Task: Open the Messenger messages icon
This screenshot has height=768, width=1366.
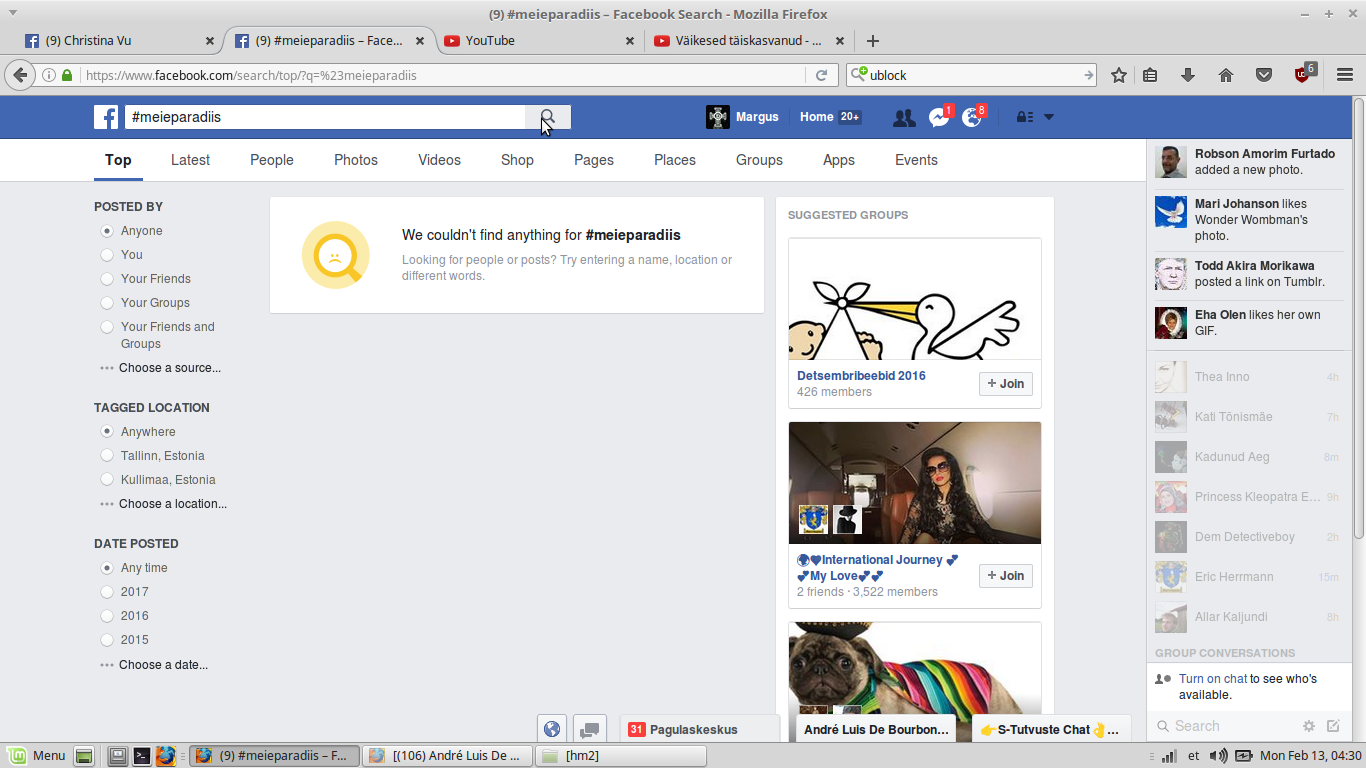Action: click(939, 117)
